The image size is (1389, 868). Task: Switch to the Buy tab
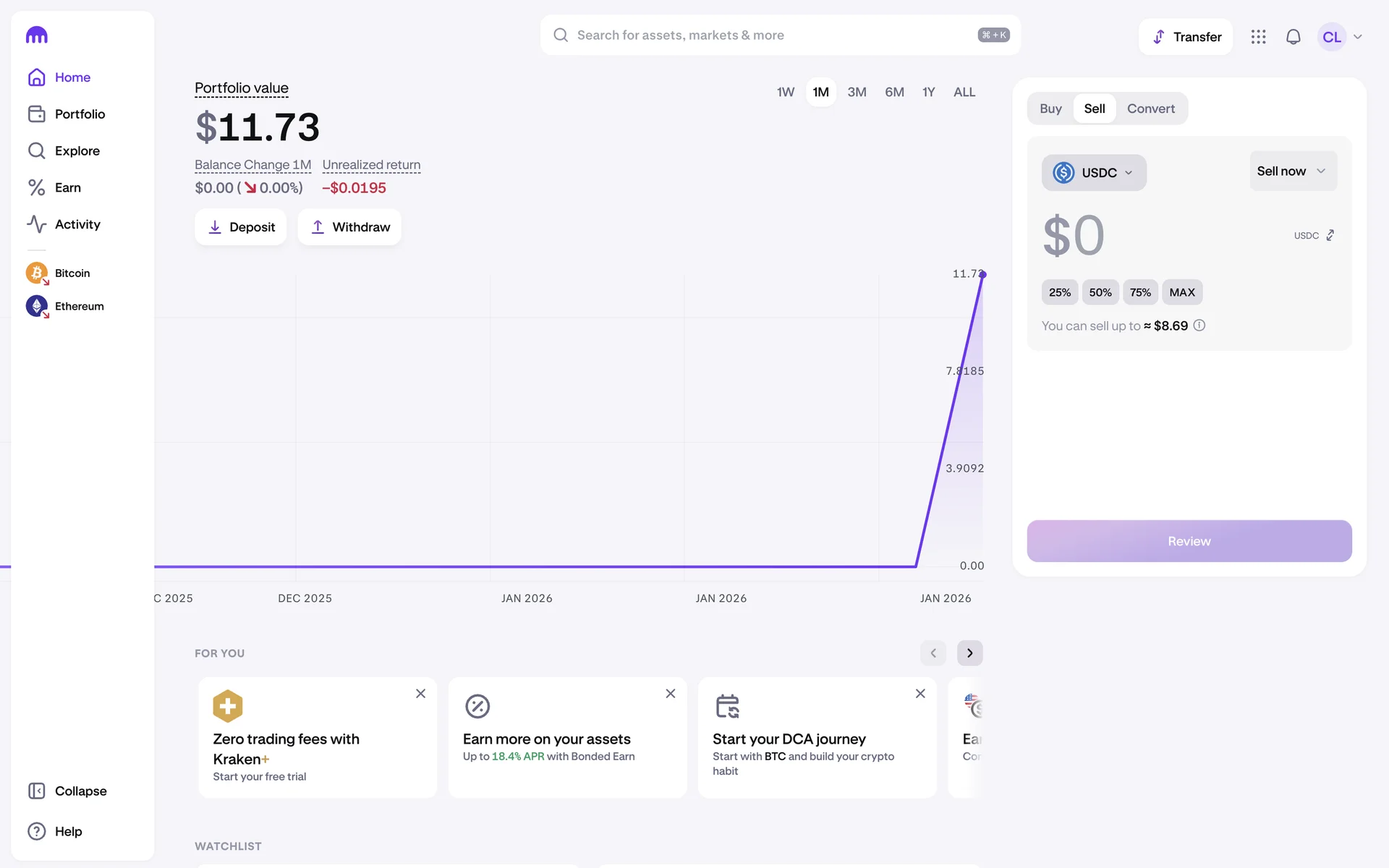(1050, 109)
